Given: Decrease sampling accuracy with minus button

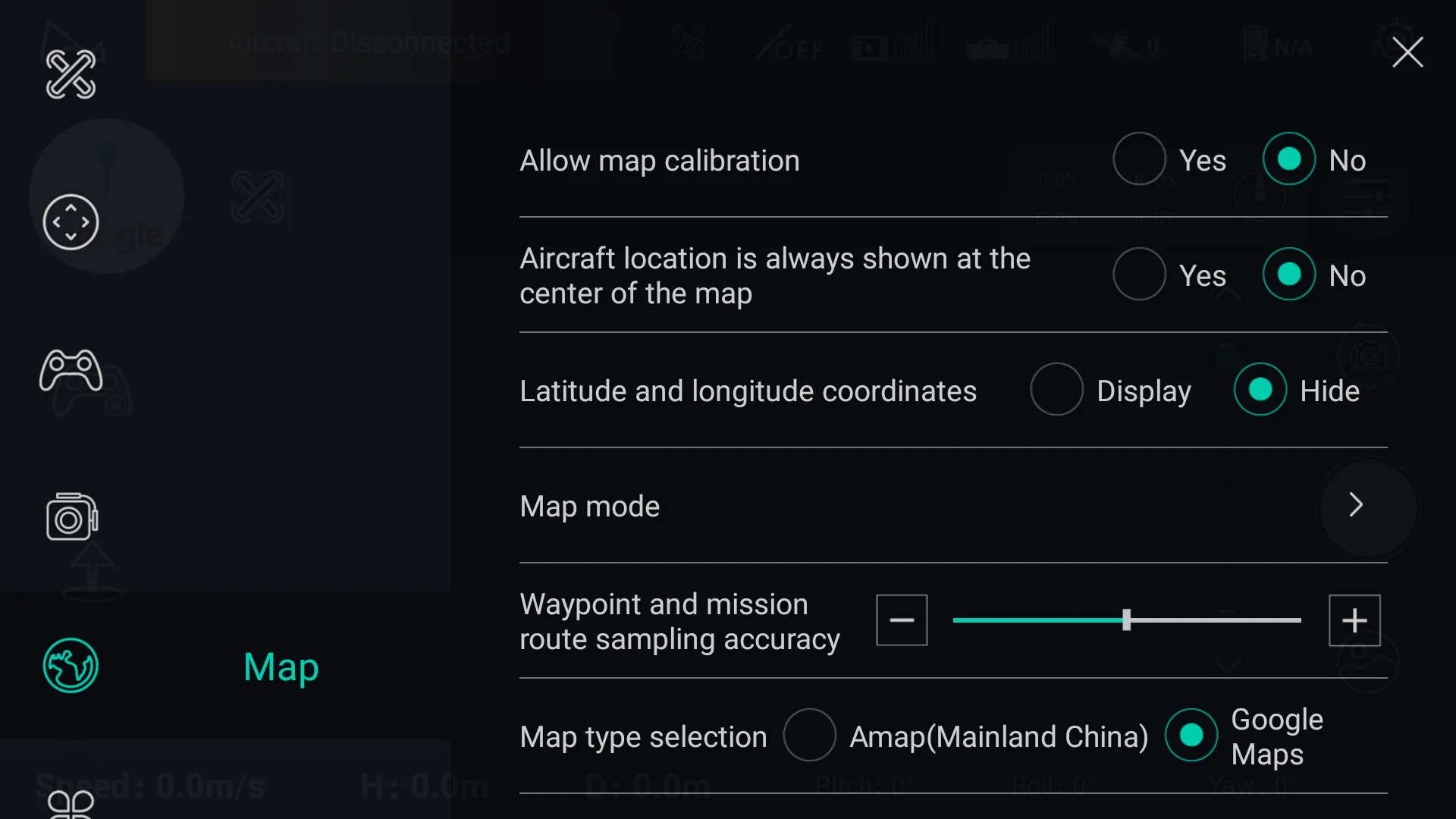Looking at the screenshot, I should (x=902, y=620).
